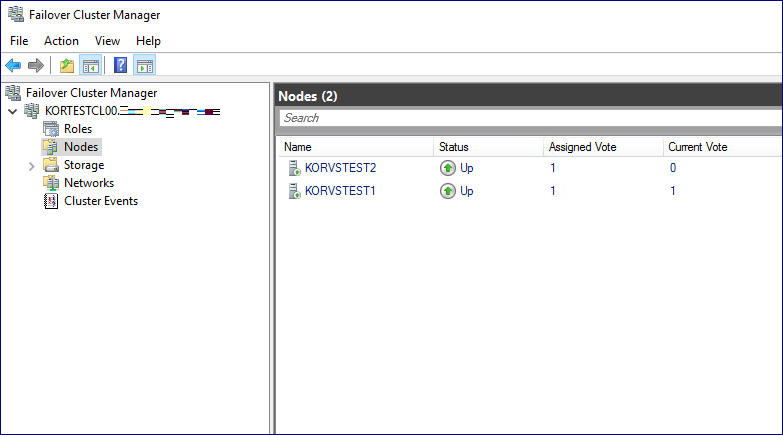Viewport: 783px width, 435px height.
Task: Open the Help question mark icon
Action: click(120, 65)
